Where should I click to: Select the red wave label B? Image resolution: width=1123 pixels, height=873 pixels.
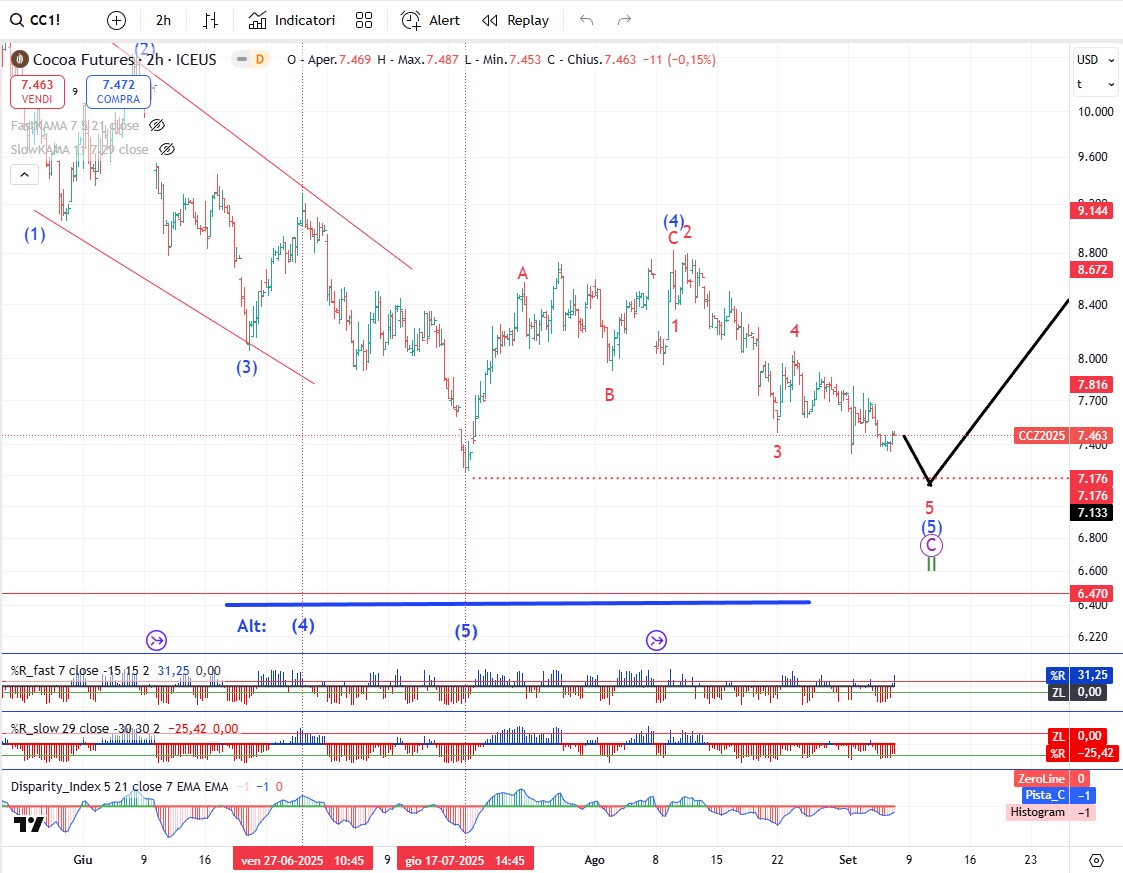tap(609, 395)
